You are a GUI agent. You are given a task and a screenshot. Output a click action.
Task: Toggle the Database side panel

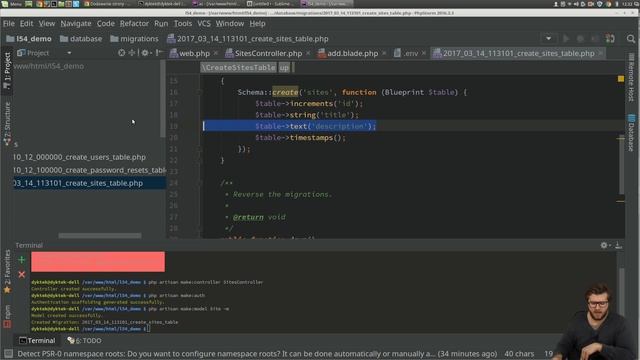click(631, 133)
